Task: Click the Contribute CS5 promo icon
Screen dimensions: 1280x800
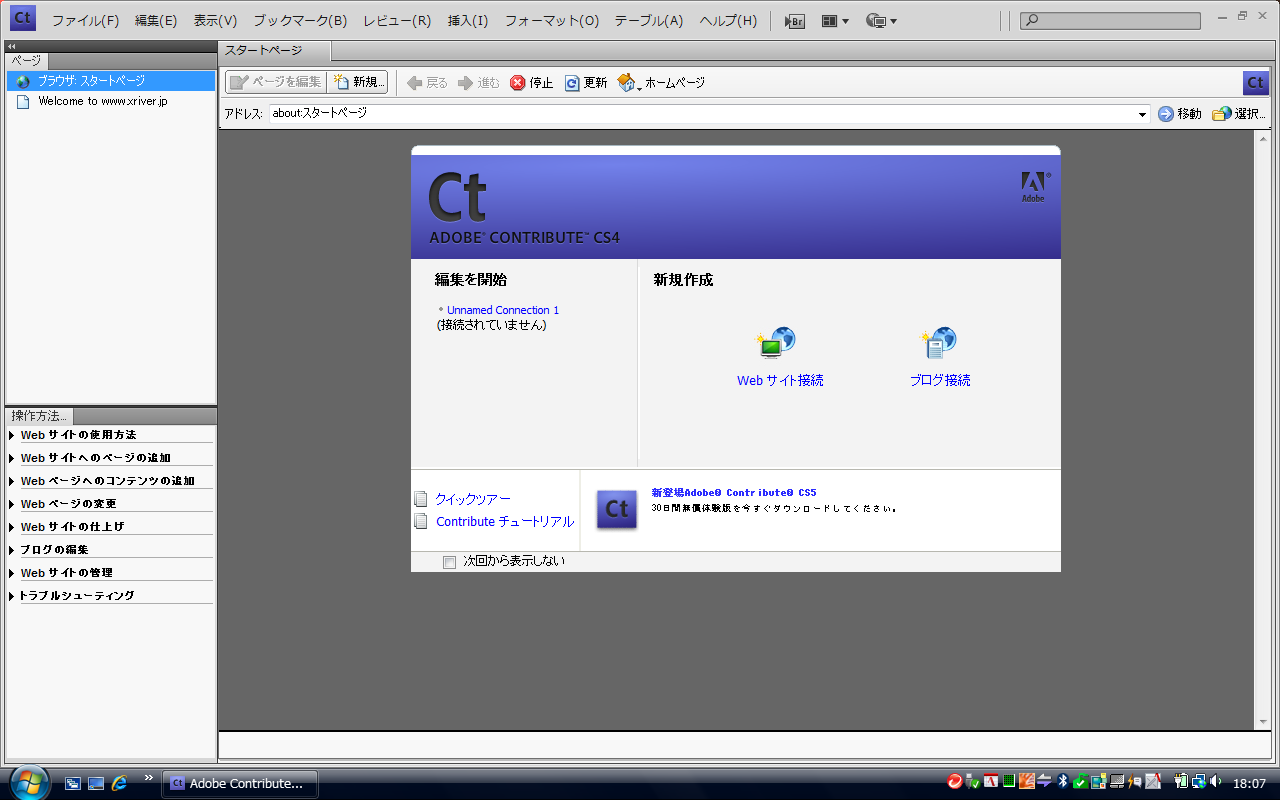Action: [617, 509]
